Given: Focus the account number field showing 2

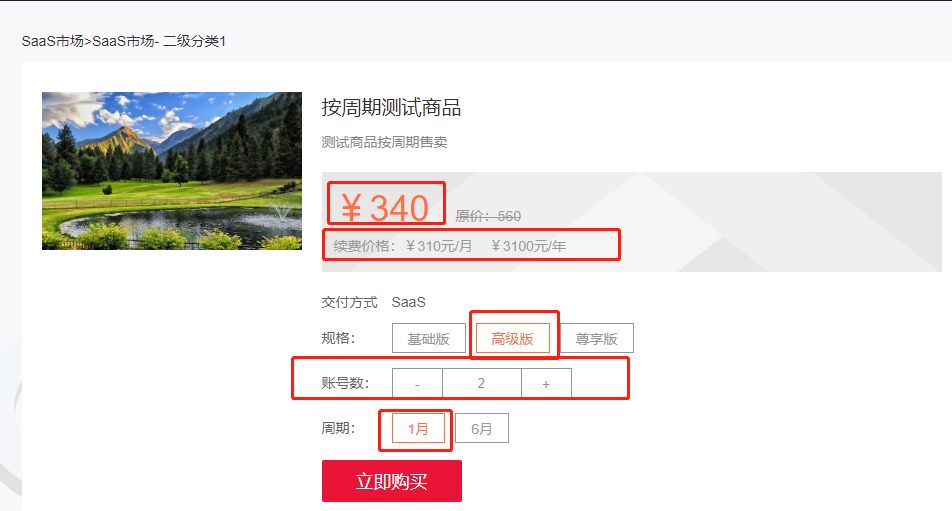Looking at the screenshot, I should click(x=481, y=384).
